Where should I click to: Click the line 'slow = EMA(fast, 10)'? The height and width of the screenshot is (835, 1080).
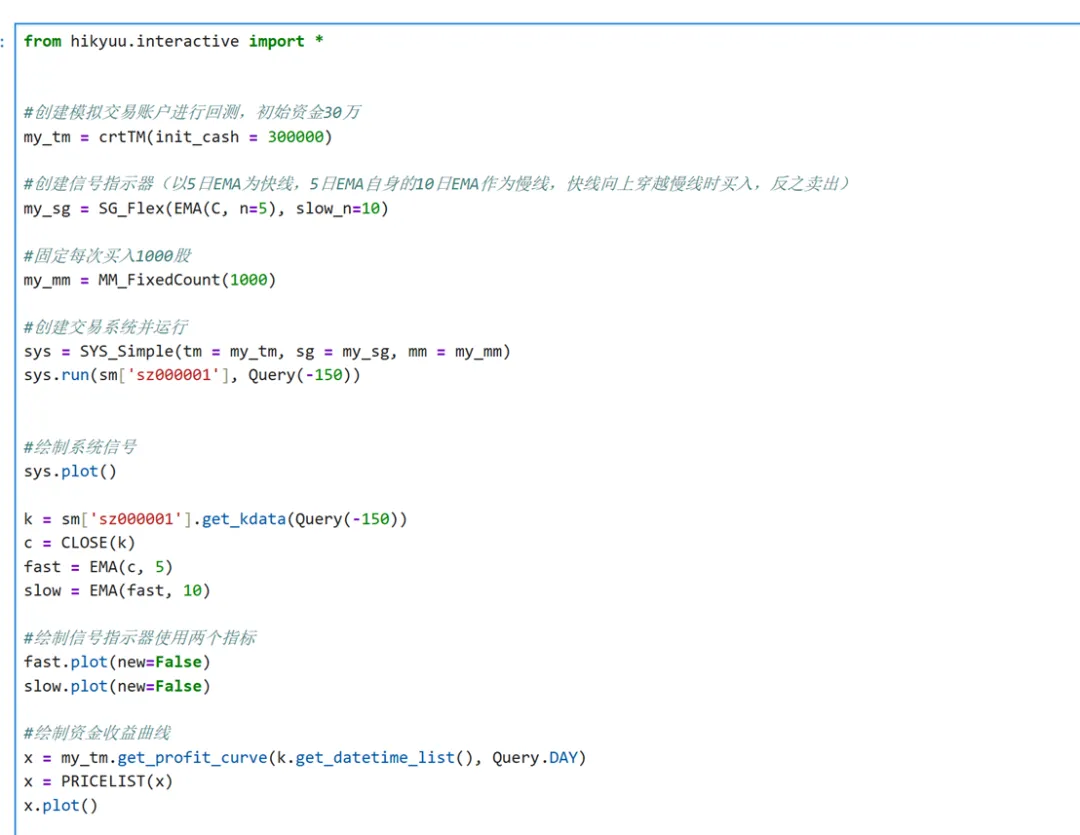[117, 591]
